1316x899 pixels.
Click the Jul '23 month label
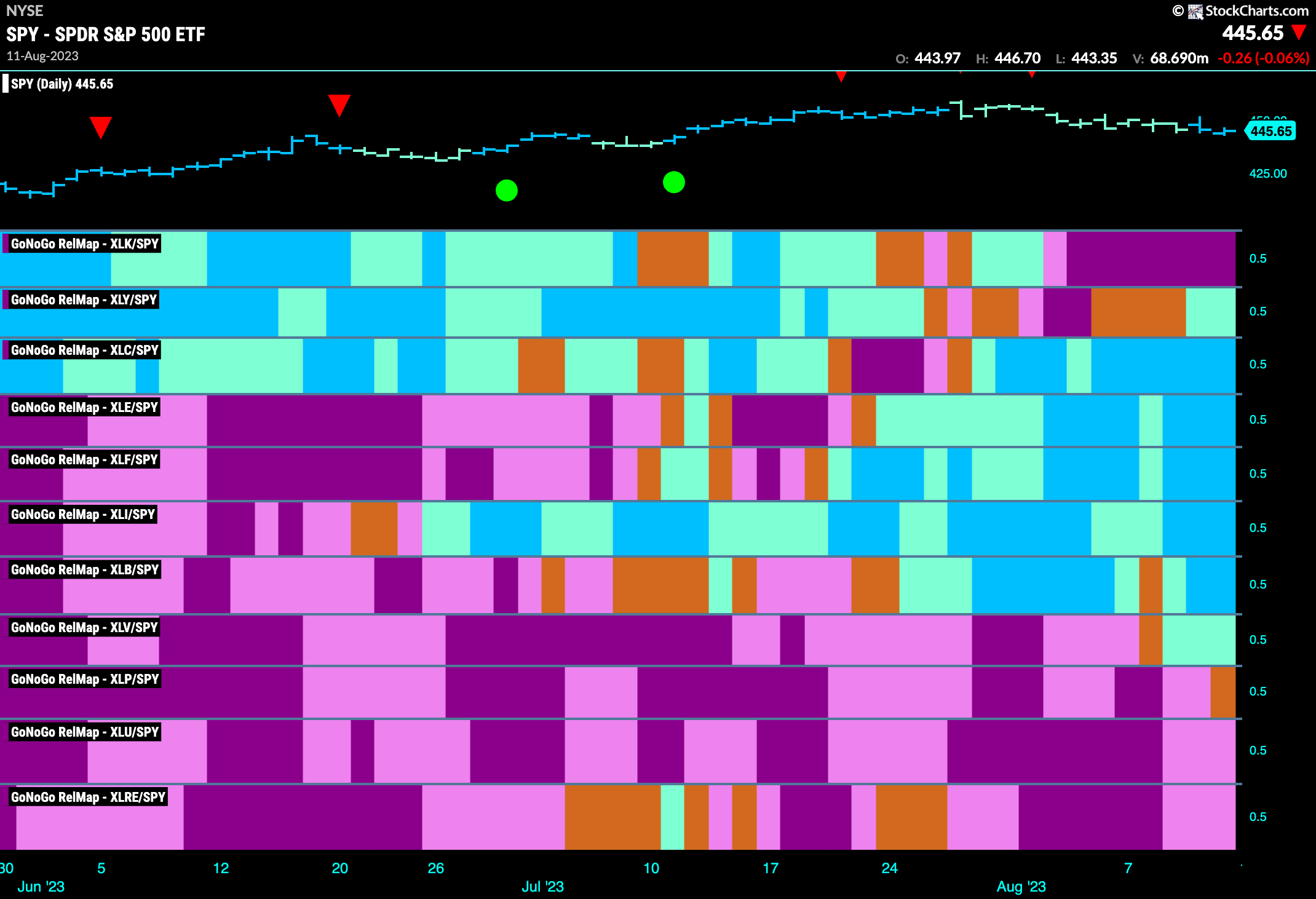pyautogui.click(x=542, y=887)
